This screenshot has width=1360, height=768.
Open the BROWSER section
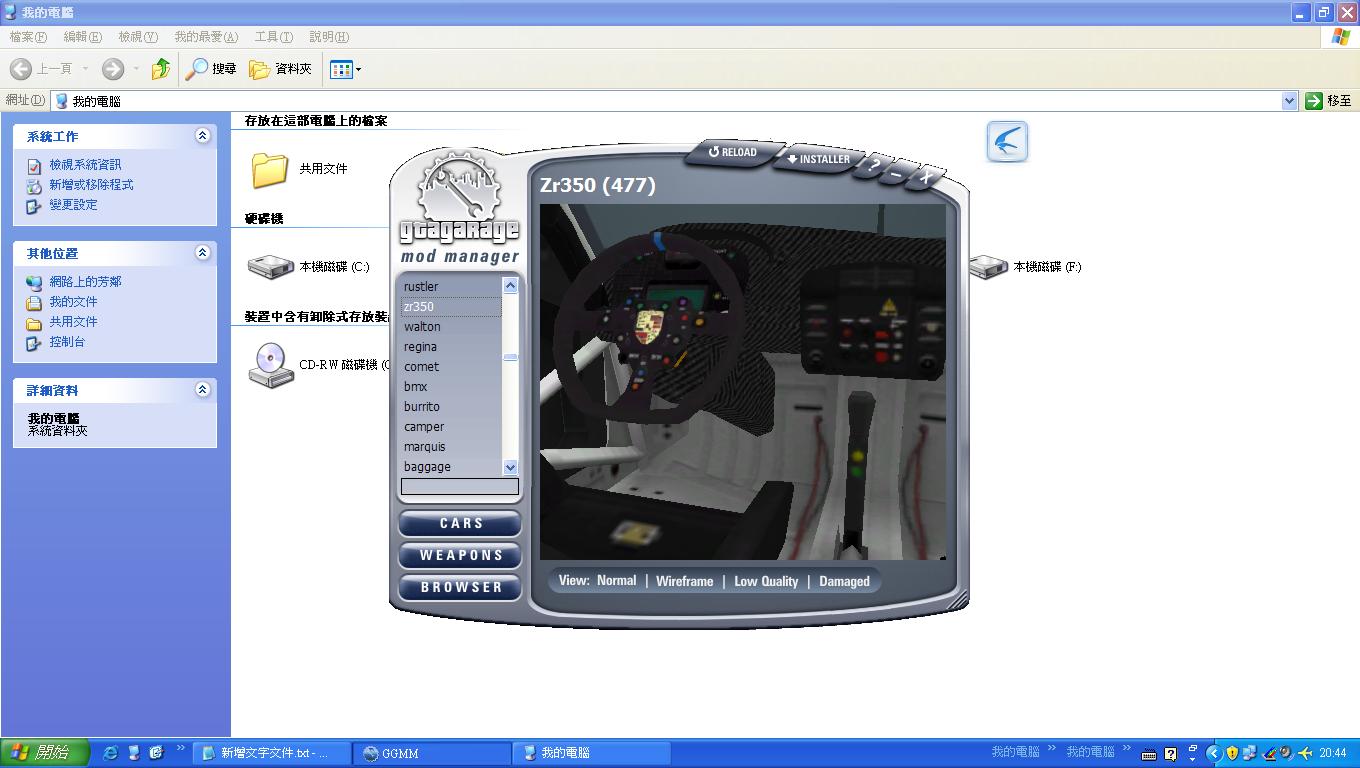click(461, 587)
